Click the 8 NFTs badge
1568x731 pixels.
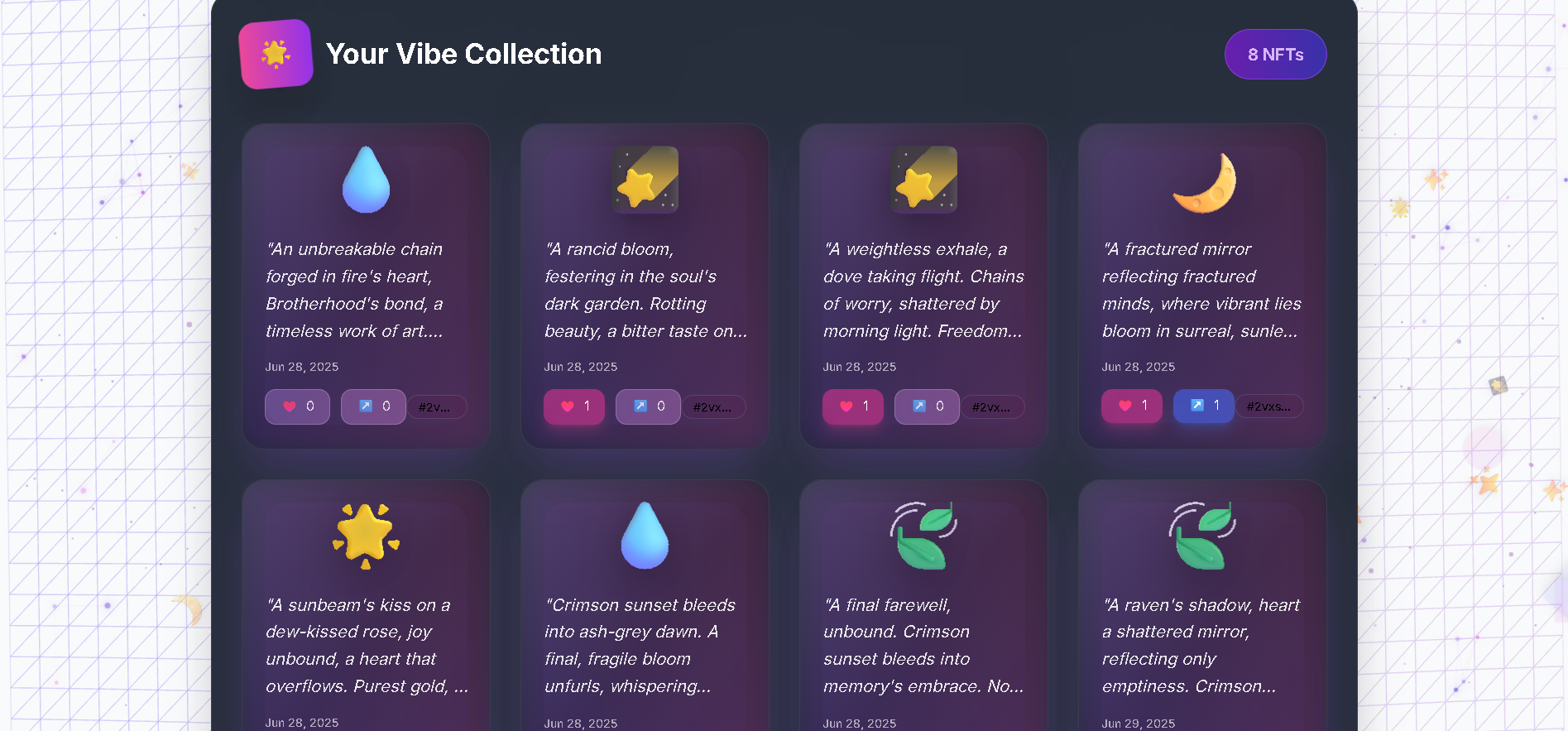coord(1275,55)
